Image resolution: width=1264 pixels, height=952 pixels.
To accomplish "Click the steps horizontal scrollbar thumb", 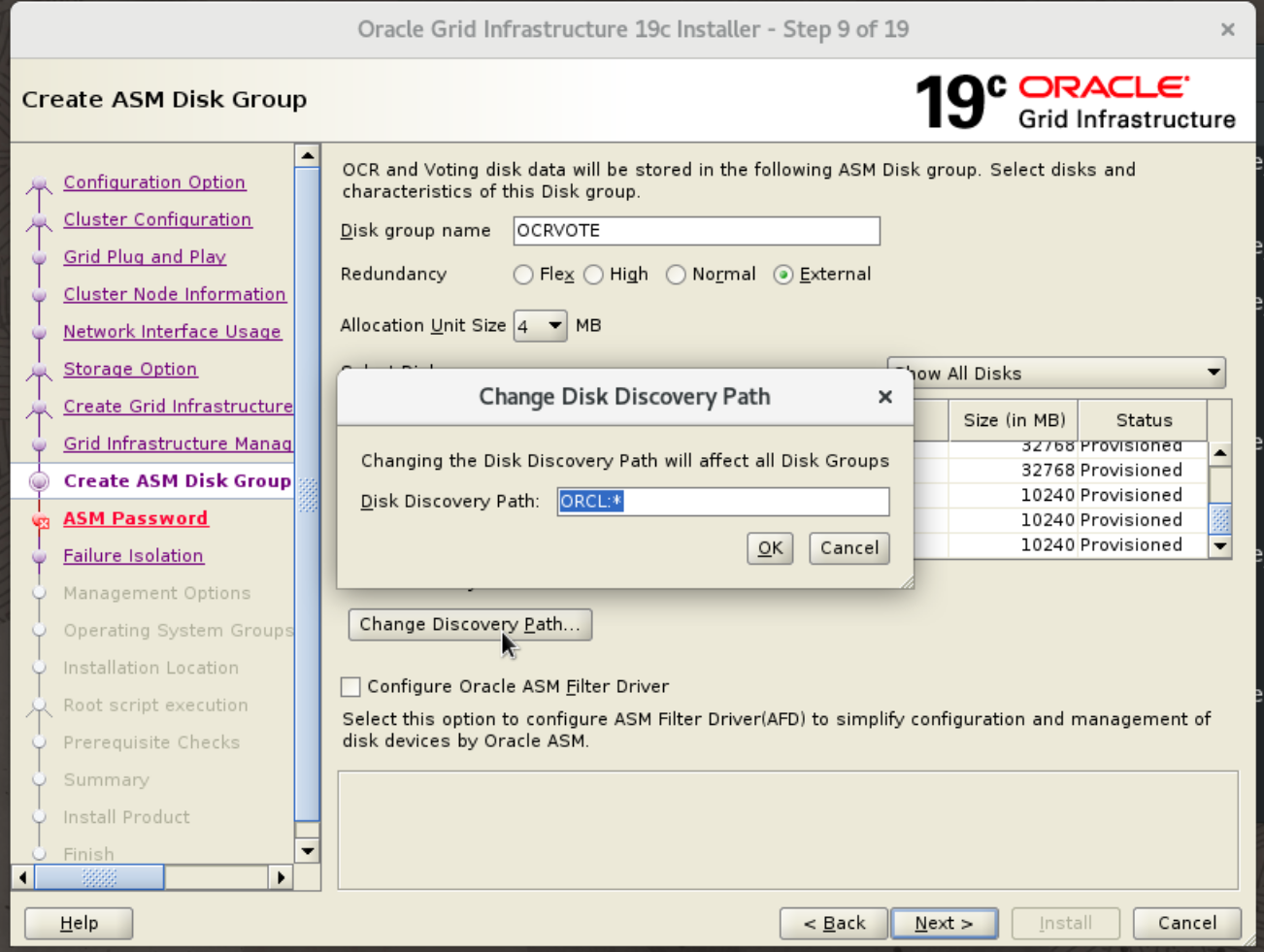I will pos(99,877).
